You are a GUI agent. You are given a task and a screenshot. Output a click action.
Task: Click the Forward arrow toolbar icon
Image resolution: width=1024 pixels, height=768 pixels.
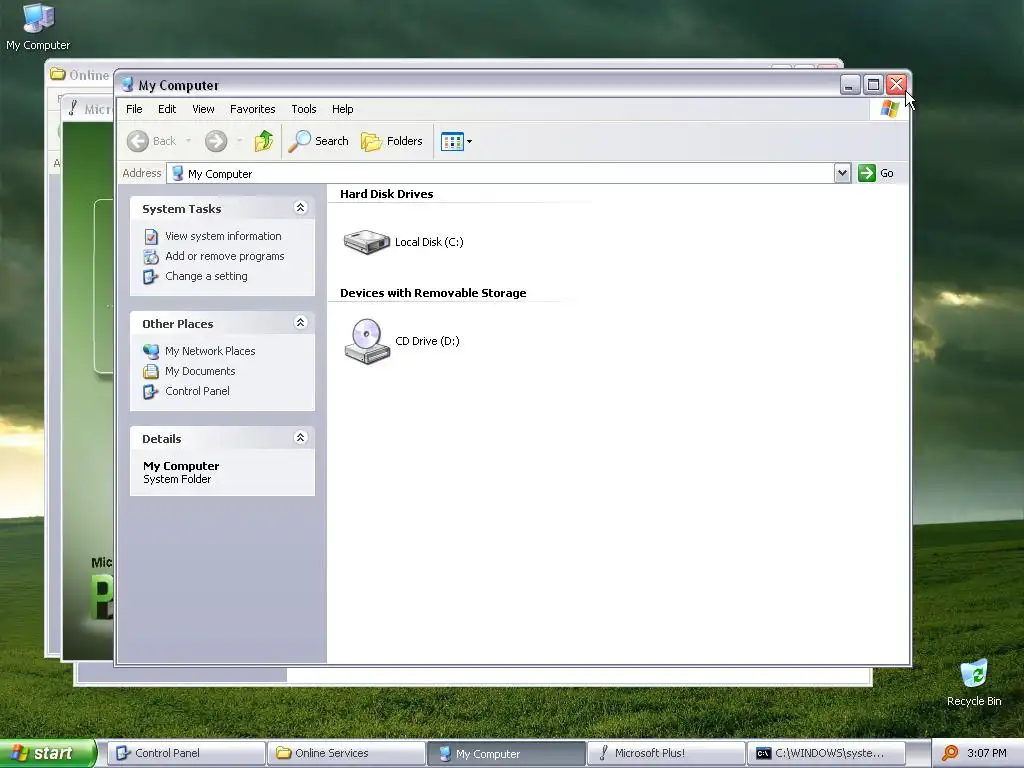click(216, 141)
